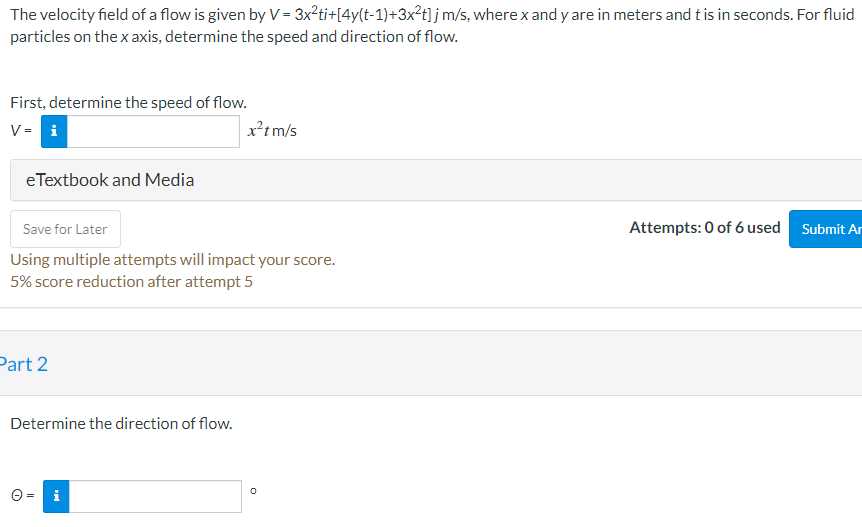Click the Attempts: 0 of 6 used text
The image size is (862, 527).
pyautogui.click(x=705, y=228)
